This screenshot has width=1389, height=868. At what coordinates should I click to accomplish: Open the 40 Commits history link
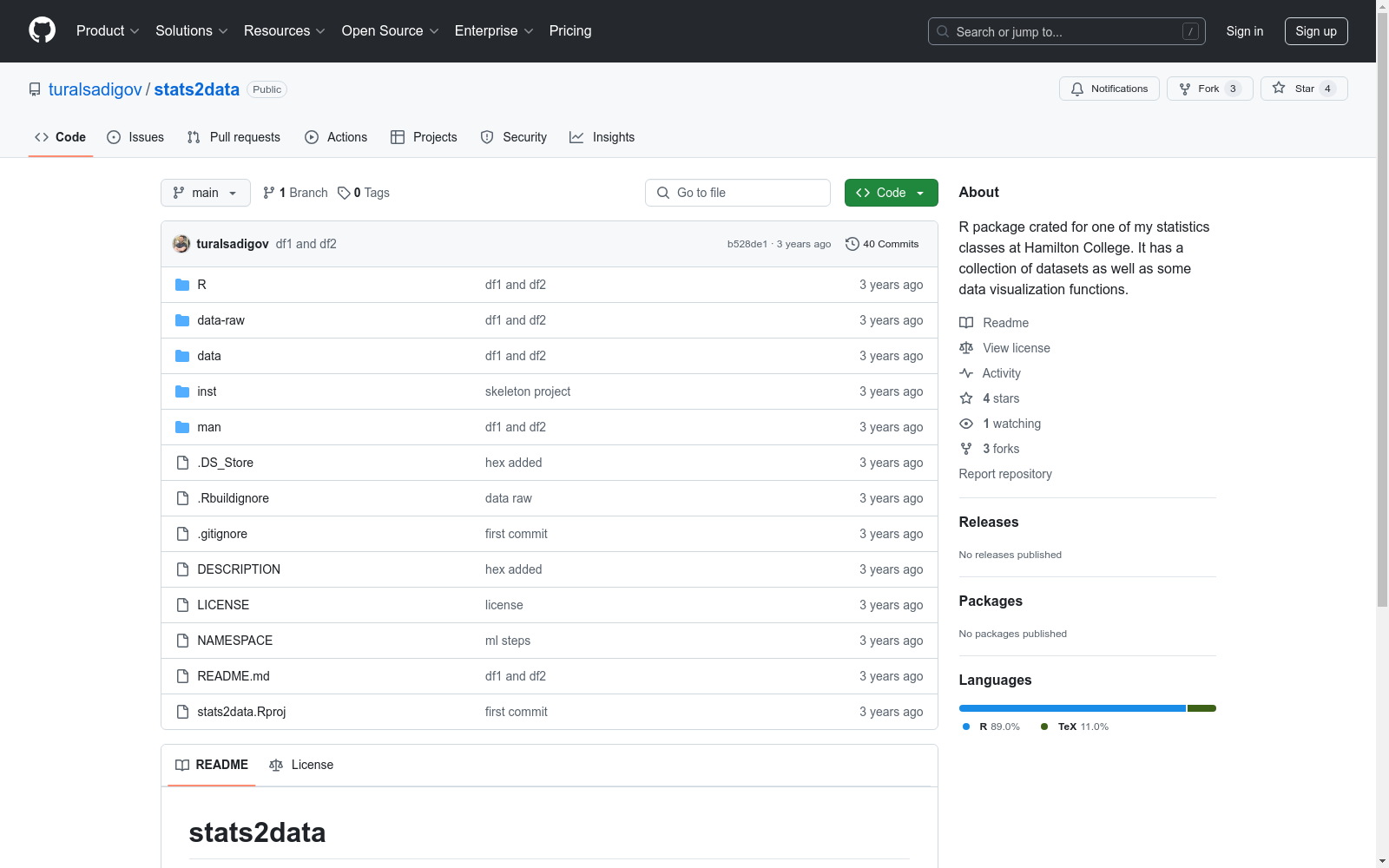882,244
